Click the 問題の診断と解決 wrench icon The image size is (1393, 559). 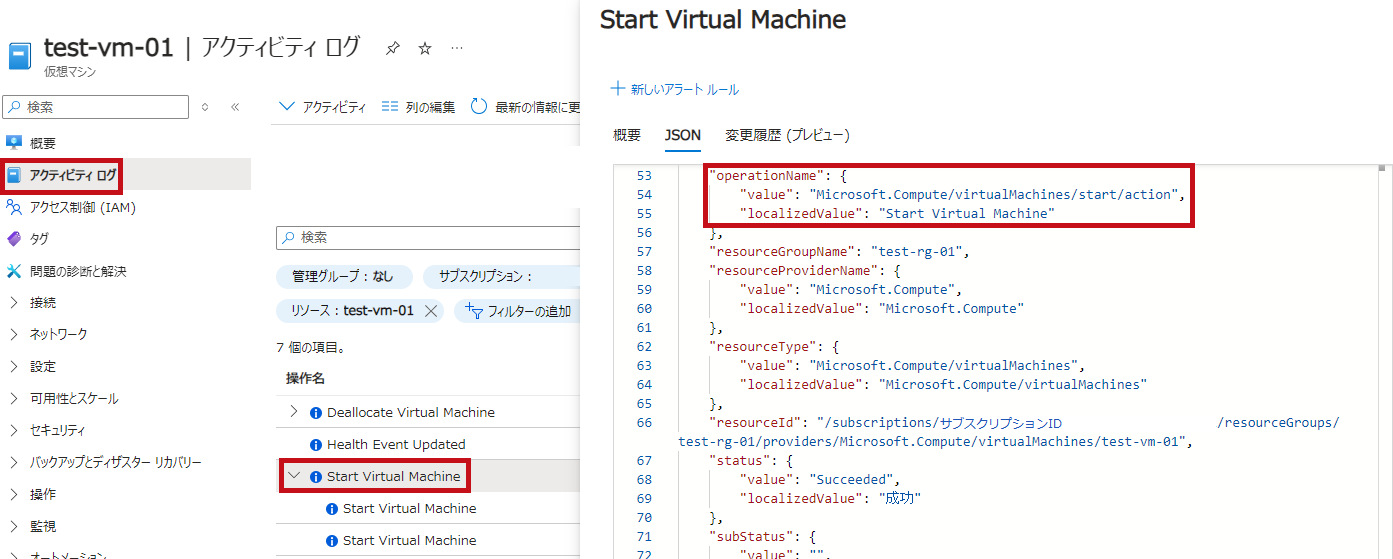tap(14, 271)
